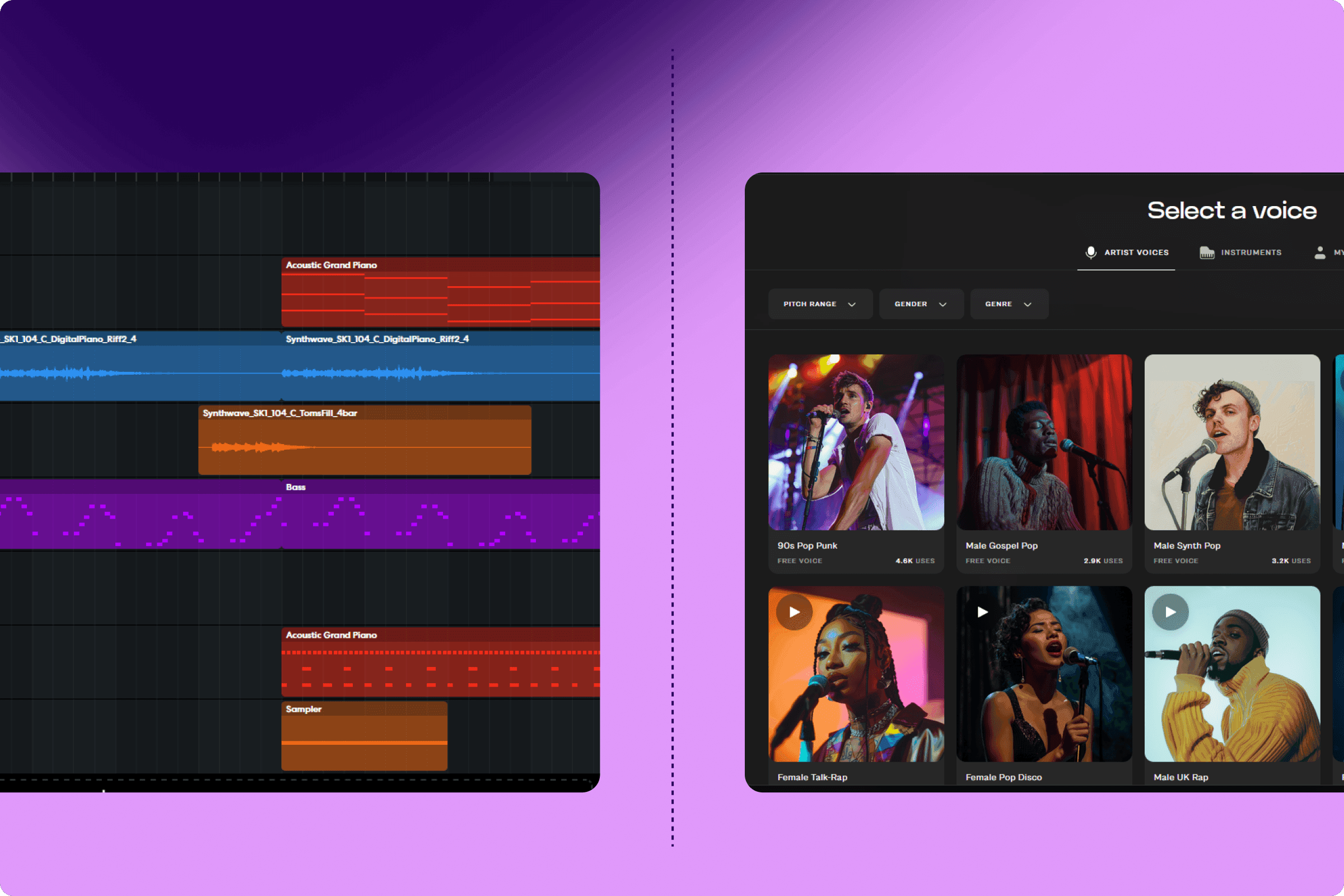1344x896 pixels.
Task: Click the 'Male Gospel Pop' card title
Action: 1001,545
